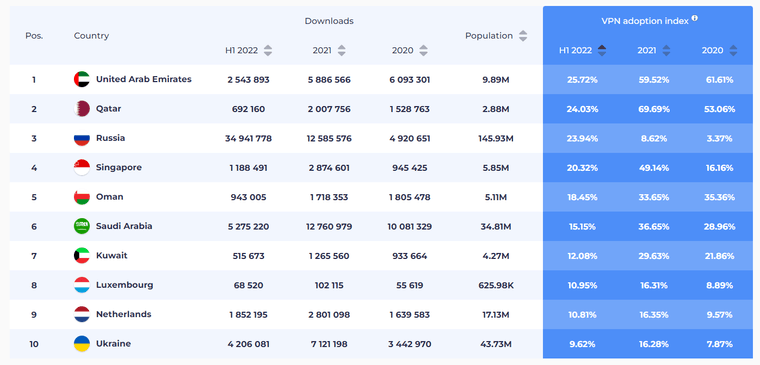This screenshot has width=760, height=365.
Task: Click Ukraine 2021 downloads 7 121 198
Action: click(x=329, y=345)
